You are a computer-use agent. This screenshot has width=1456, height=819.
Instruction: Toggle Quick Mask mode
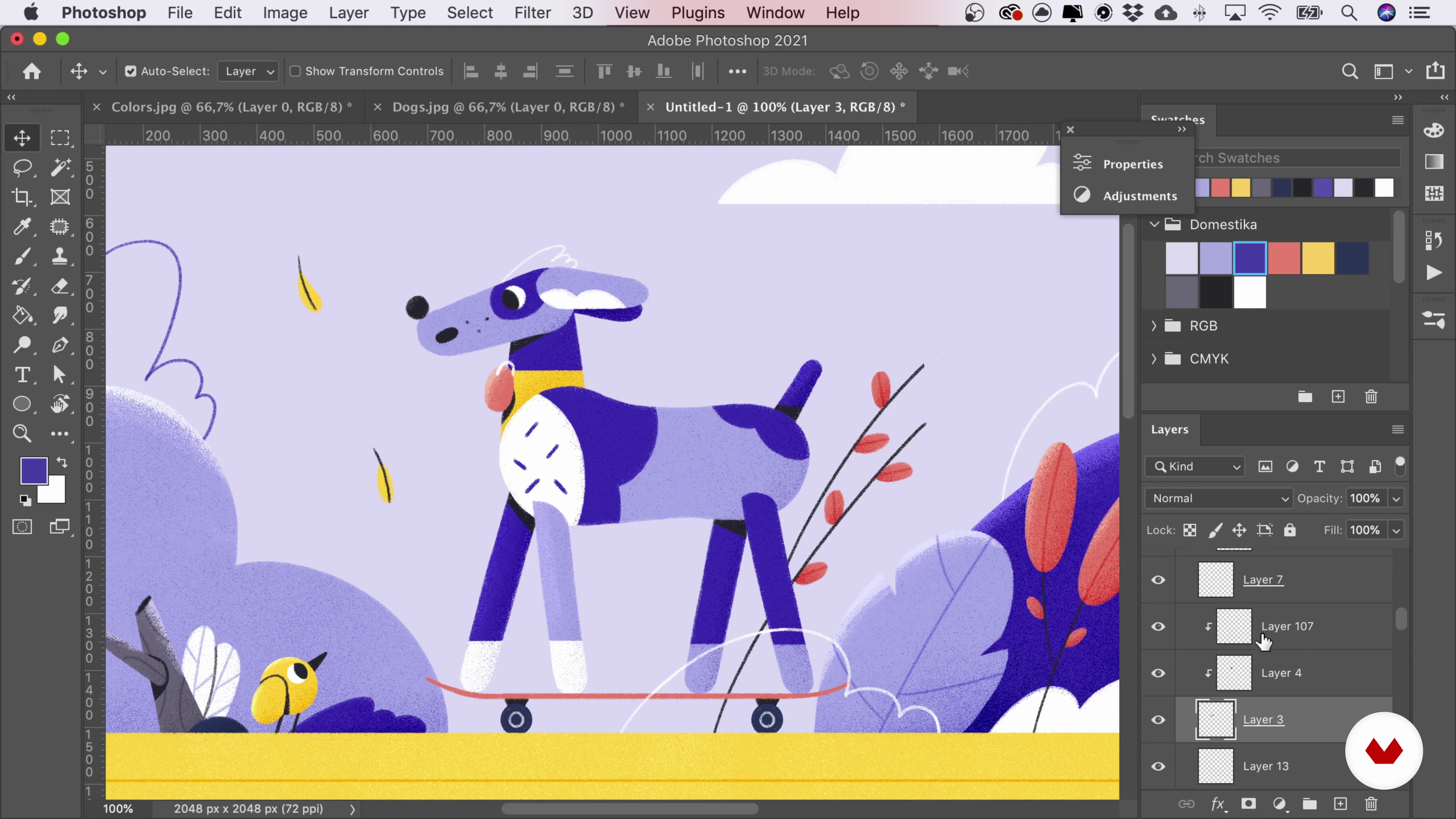pos(22,527)
